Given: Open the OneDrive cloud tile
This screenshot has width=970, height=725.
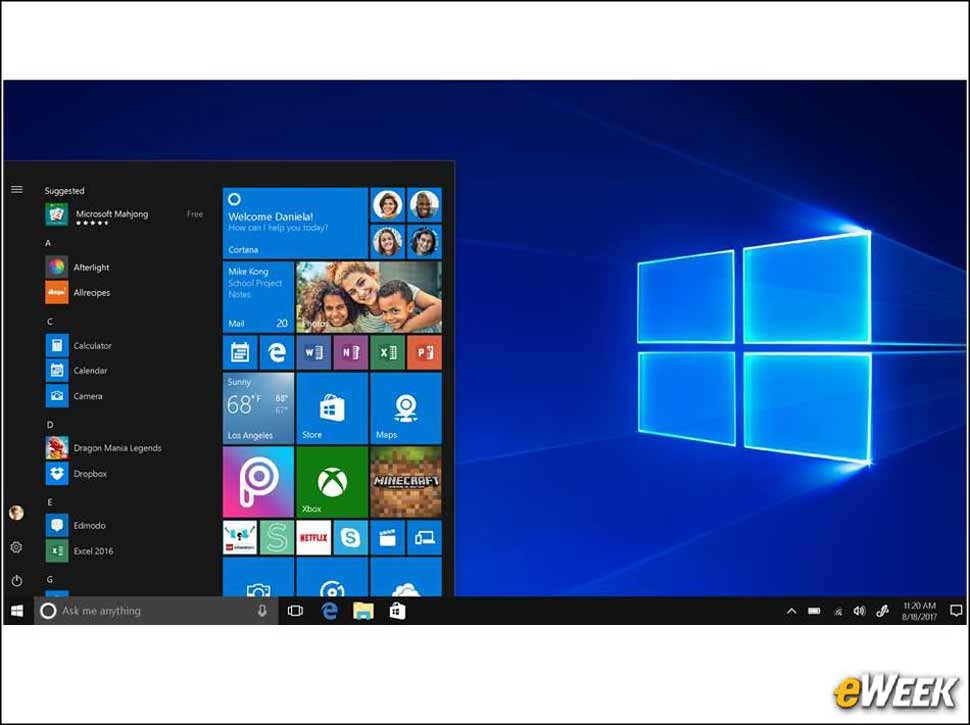Looking at the screenshot, I should click(406, 577).
